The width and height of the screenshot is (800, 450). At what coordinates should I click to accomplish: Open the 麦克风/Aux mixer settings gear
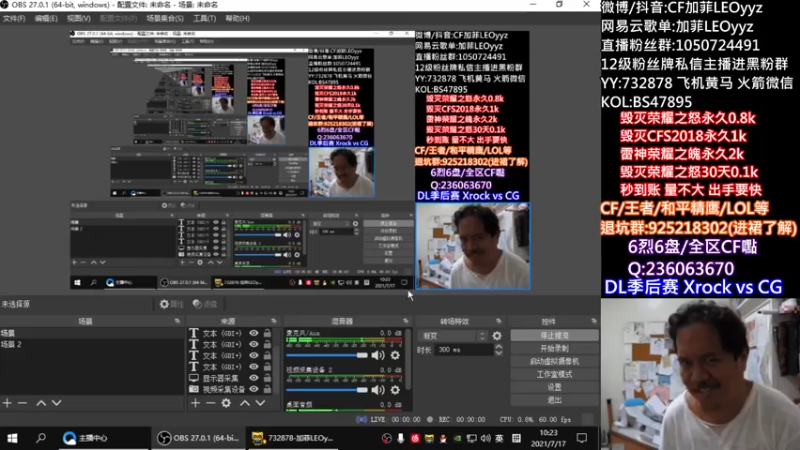coord(395,355)
